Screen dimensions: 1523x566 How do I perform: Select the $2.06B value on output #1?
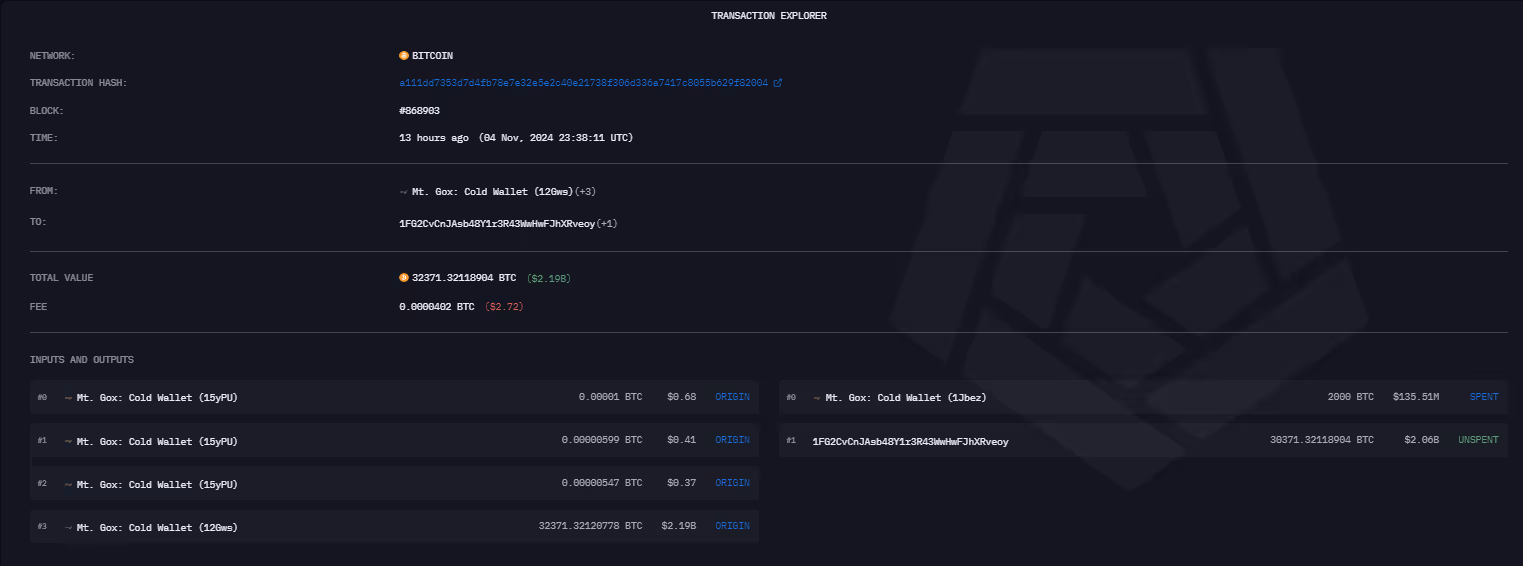click(x=1421, y=440)
